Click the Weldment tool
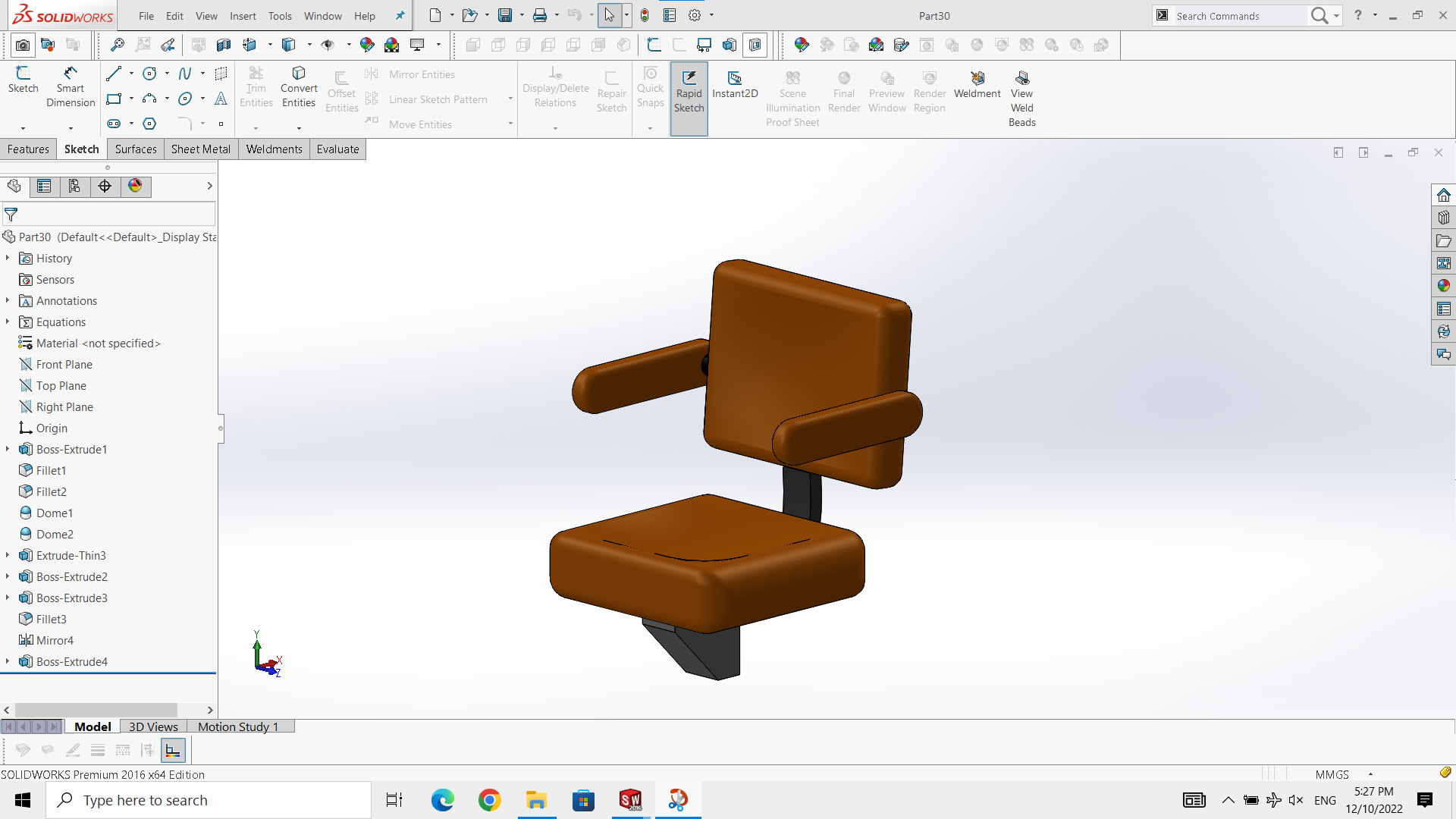The width and height of the screenshot is (1456, 819). pos(977,83)
